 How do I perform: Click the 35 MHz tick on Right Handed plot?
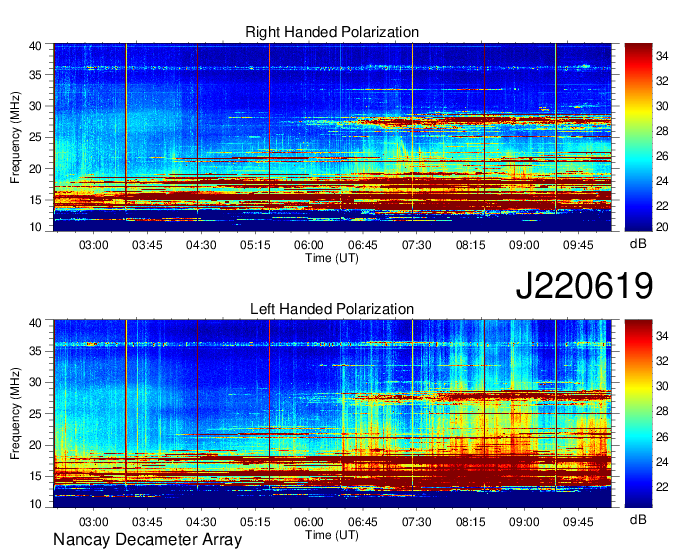[35, 75]
